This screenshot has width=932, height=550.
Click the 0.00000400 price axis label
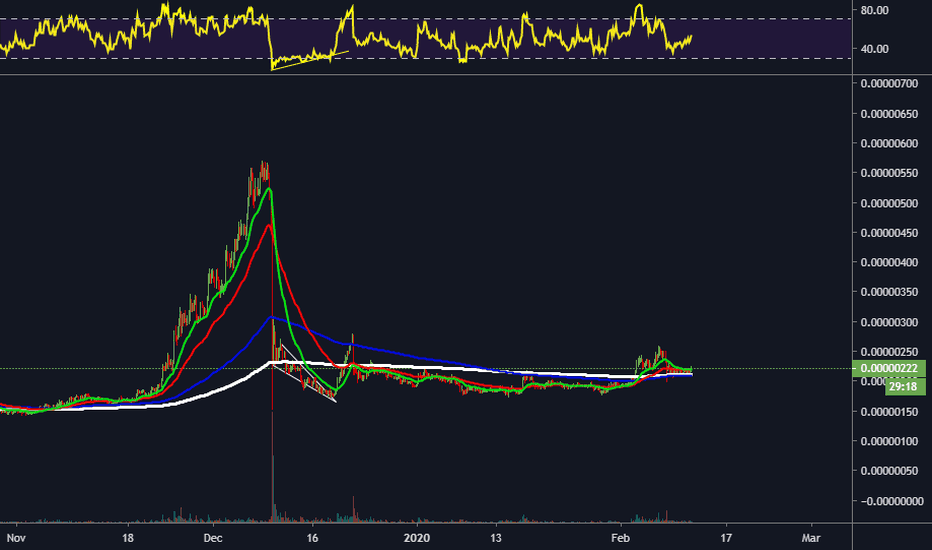(x=889, y=262)
